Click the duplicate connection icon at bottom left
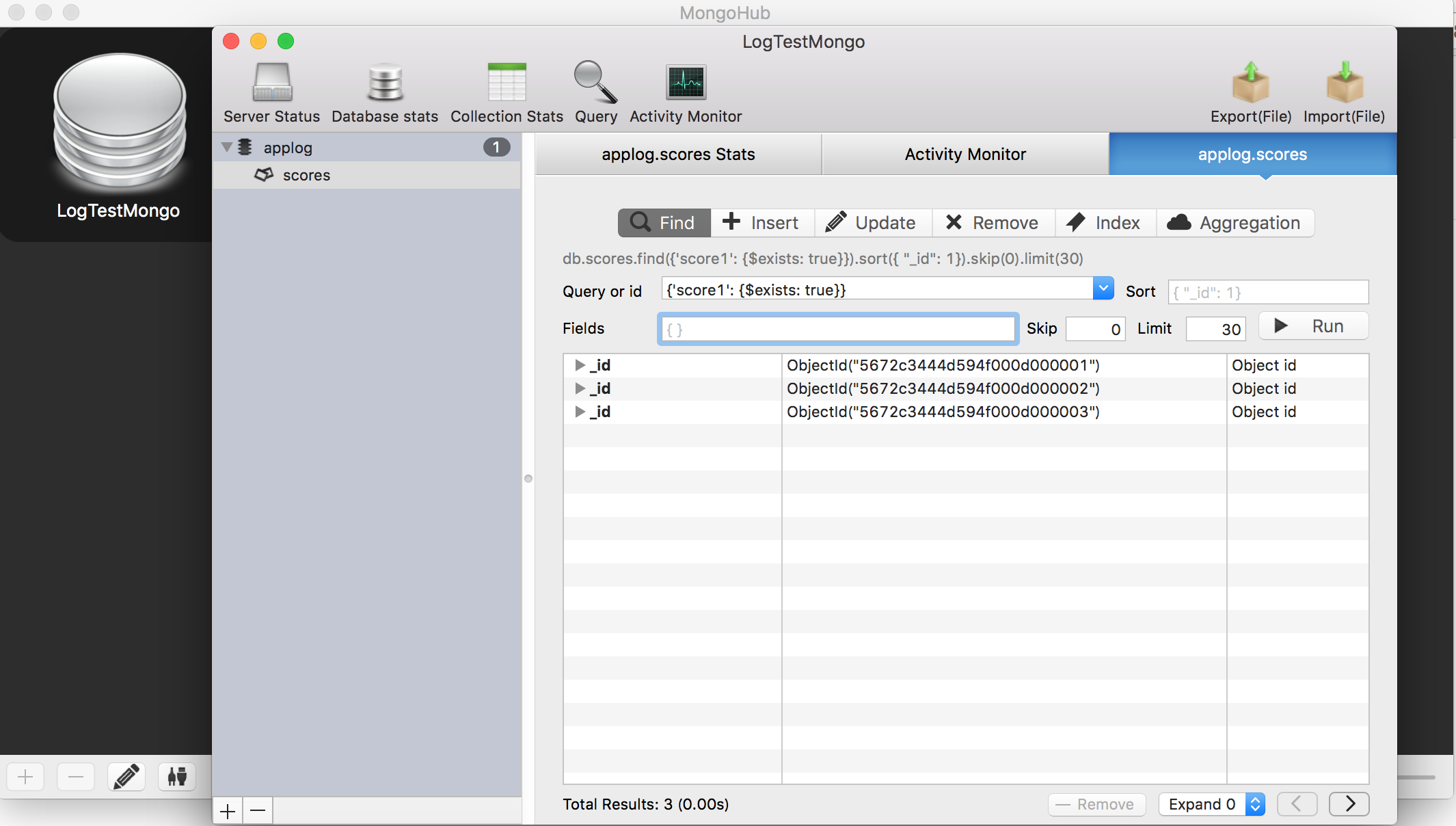 [177, 777]
